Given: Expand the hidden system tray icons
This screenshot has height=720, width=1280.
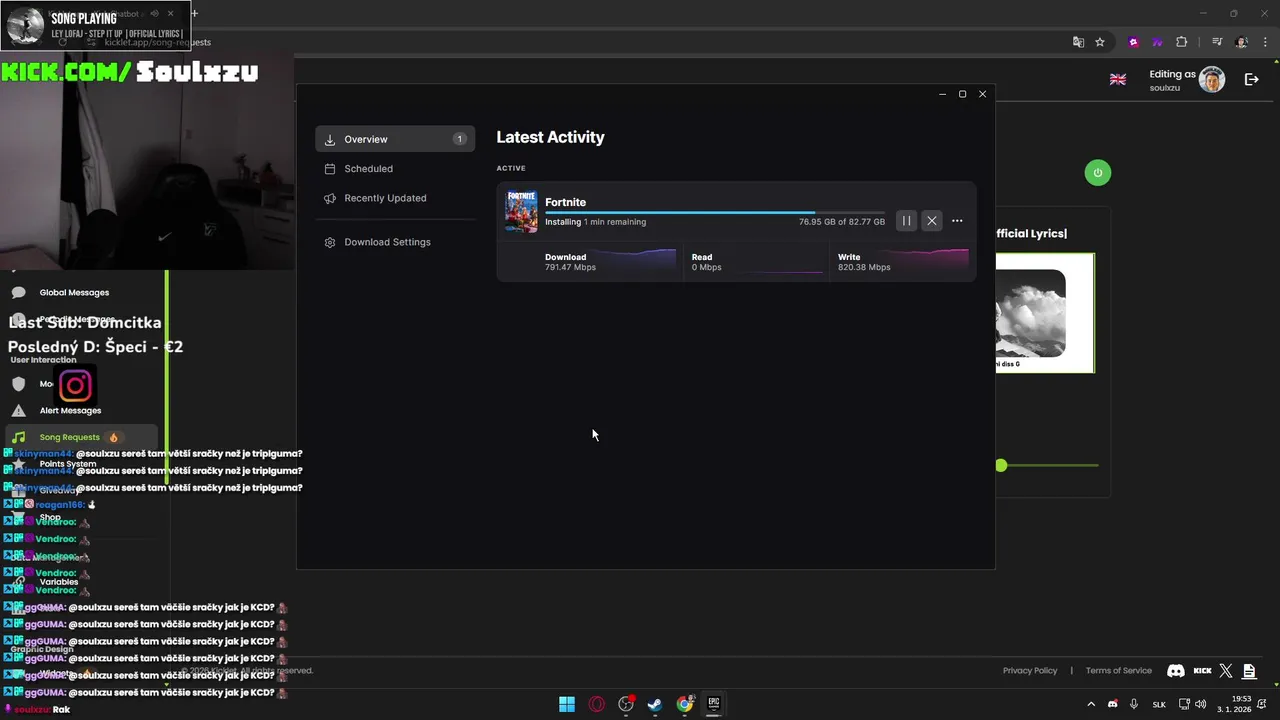Looking at the screenshot, I should point(1091,704).
